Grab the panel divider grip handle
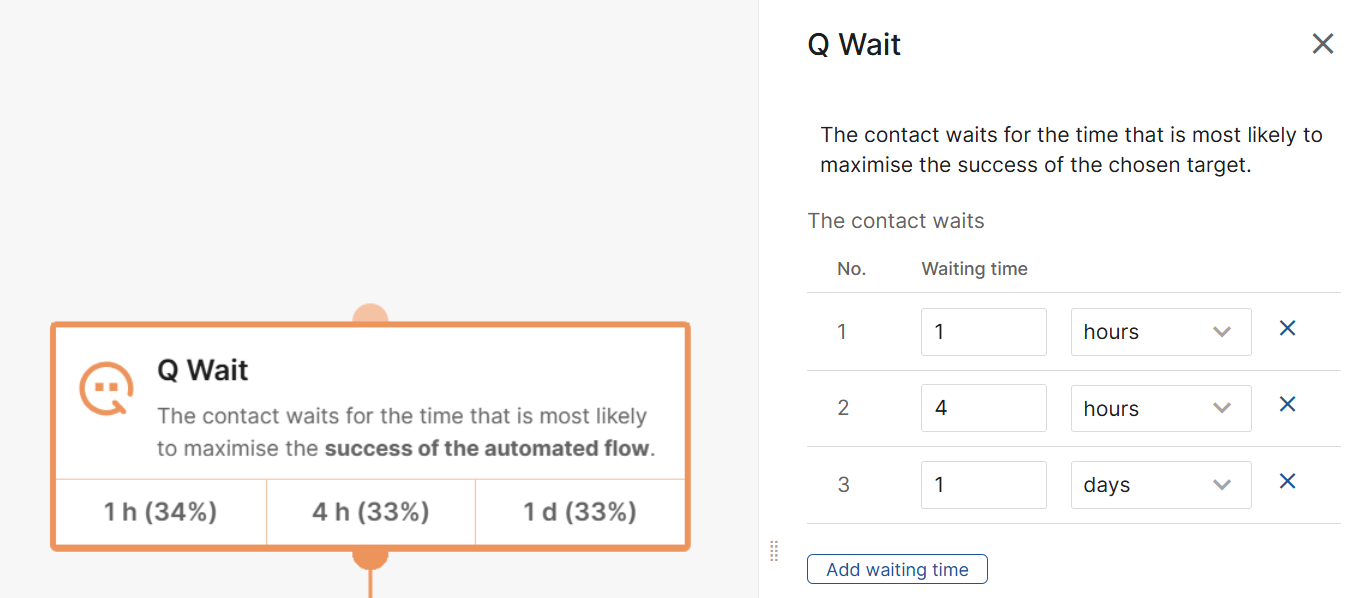The image size is (1372, 598). tap(773, 550)
